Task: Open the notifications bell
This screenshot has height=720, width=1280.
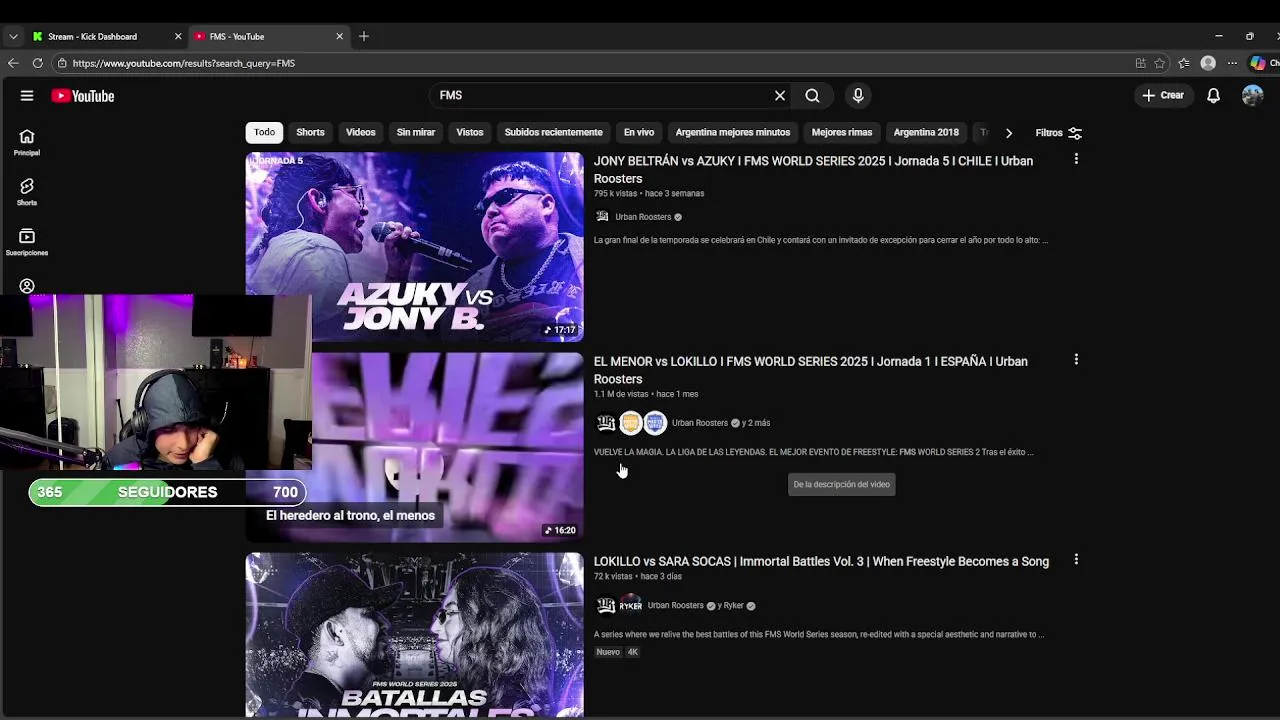Action: click(x=1213, y=96)
